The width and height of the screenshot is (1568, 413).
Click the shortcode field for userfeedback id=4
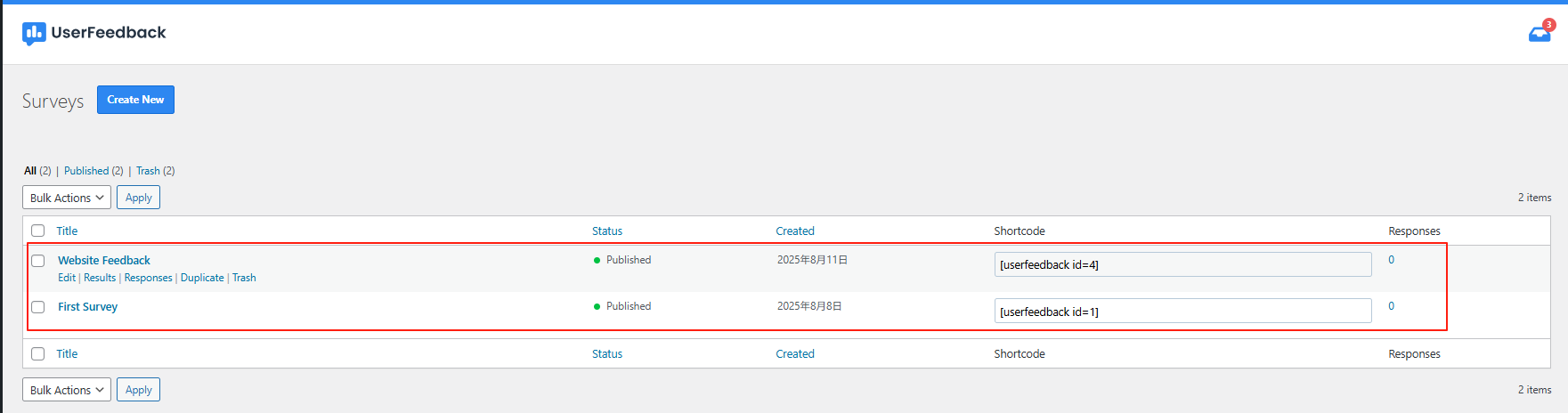[x=1182, y=264]
